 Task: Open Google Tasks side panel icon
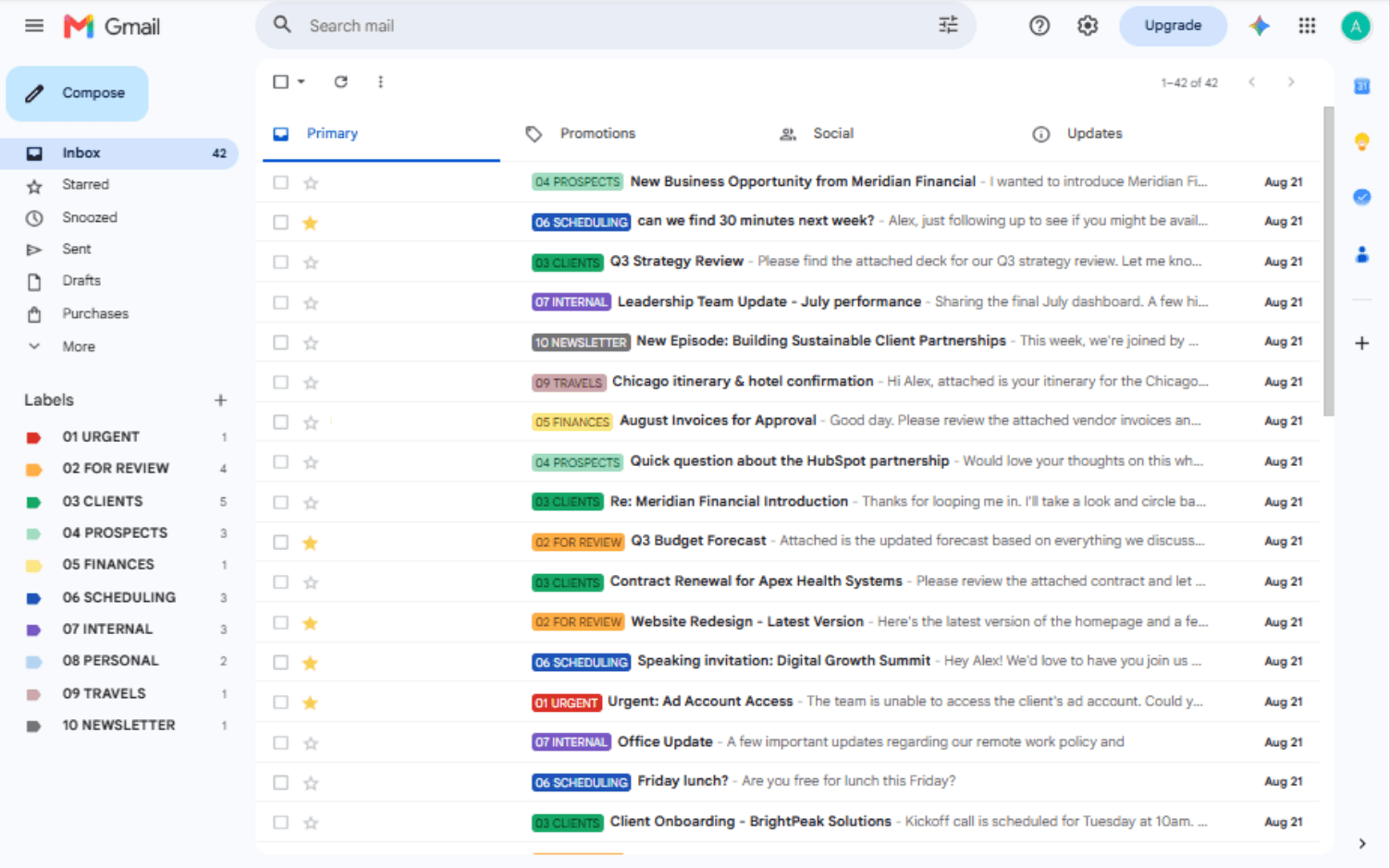[x=1361, y=197]
